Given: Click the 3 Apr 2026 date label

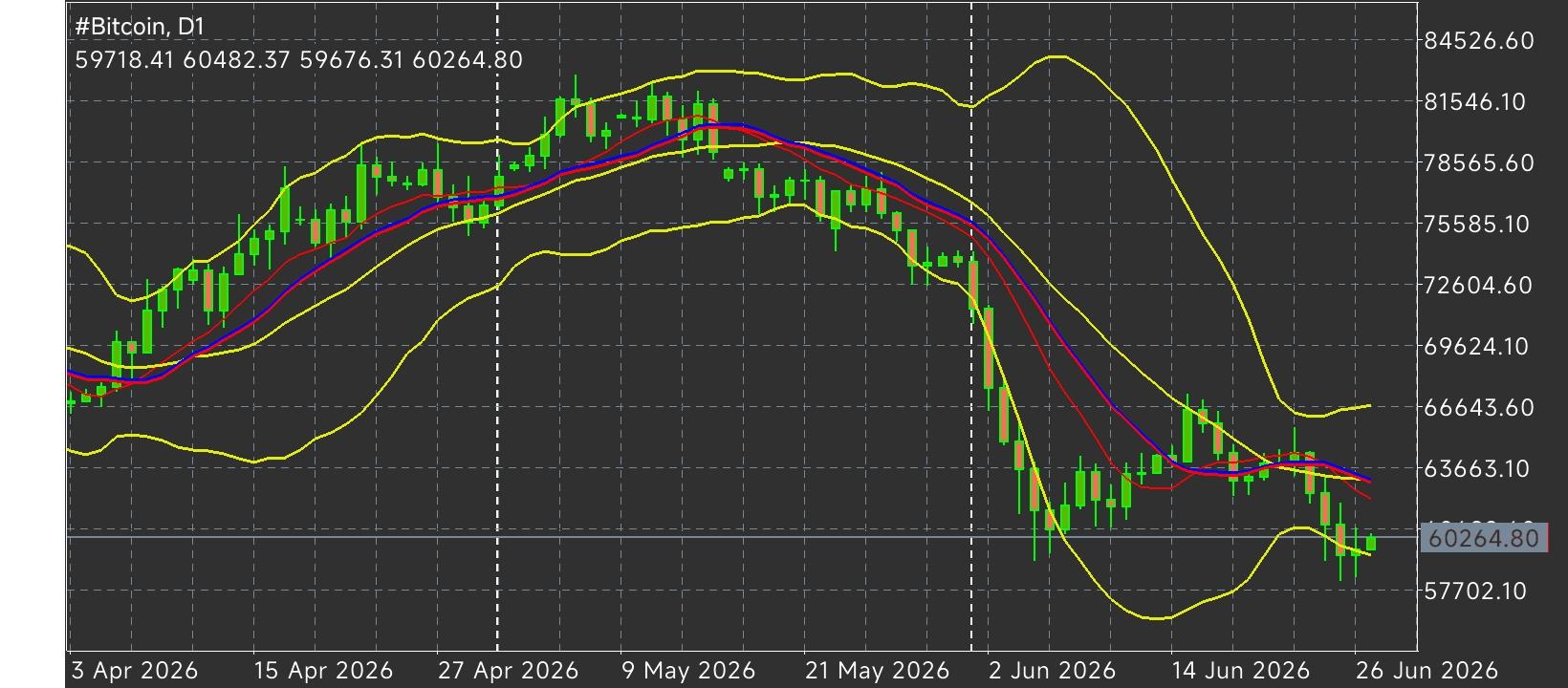Looking at the screenshot, I should pos(135,671).
